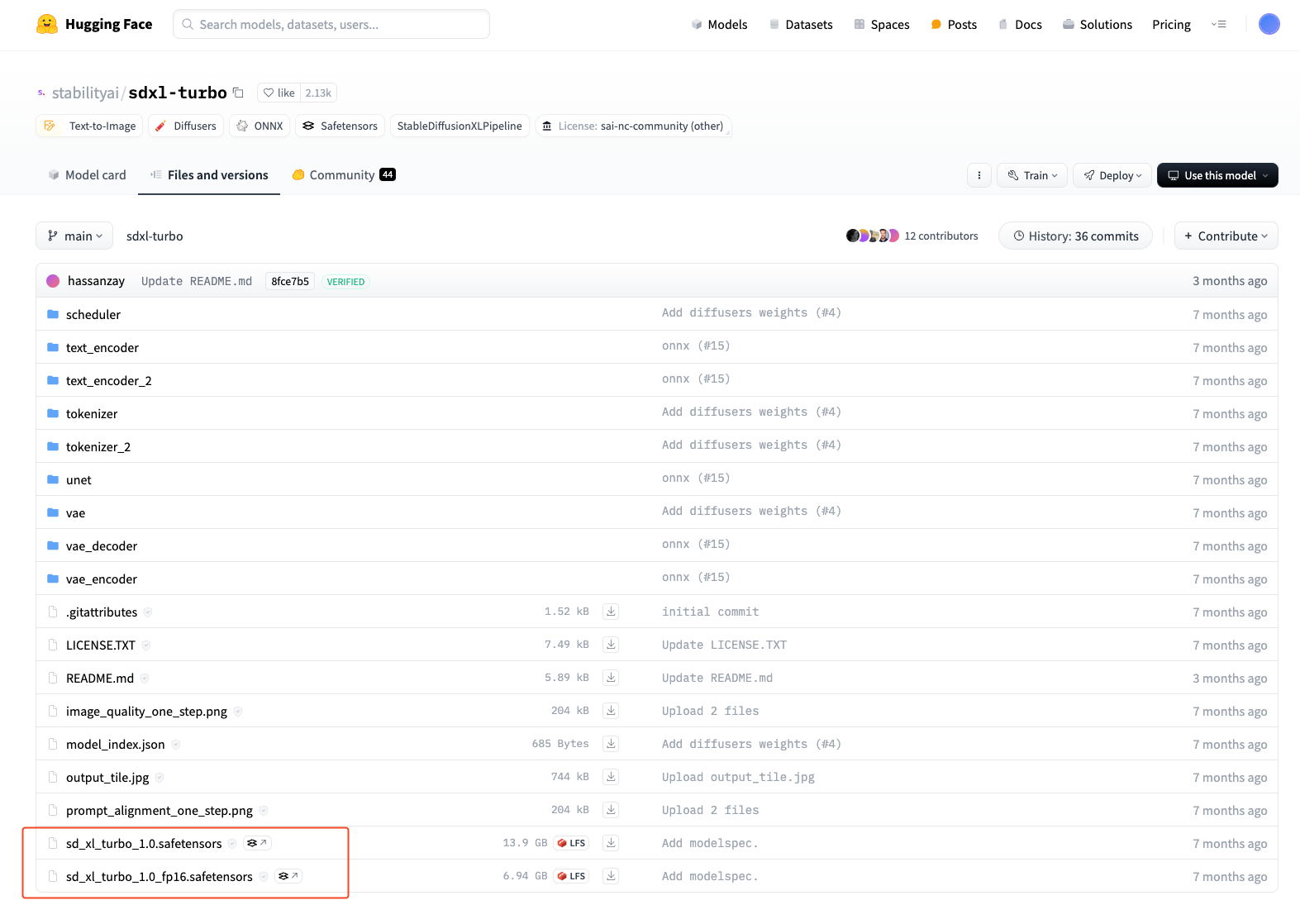Click the 2.13k likes count

pyautogui.click(x=318, y=93)
